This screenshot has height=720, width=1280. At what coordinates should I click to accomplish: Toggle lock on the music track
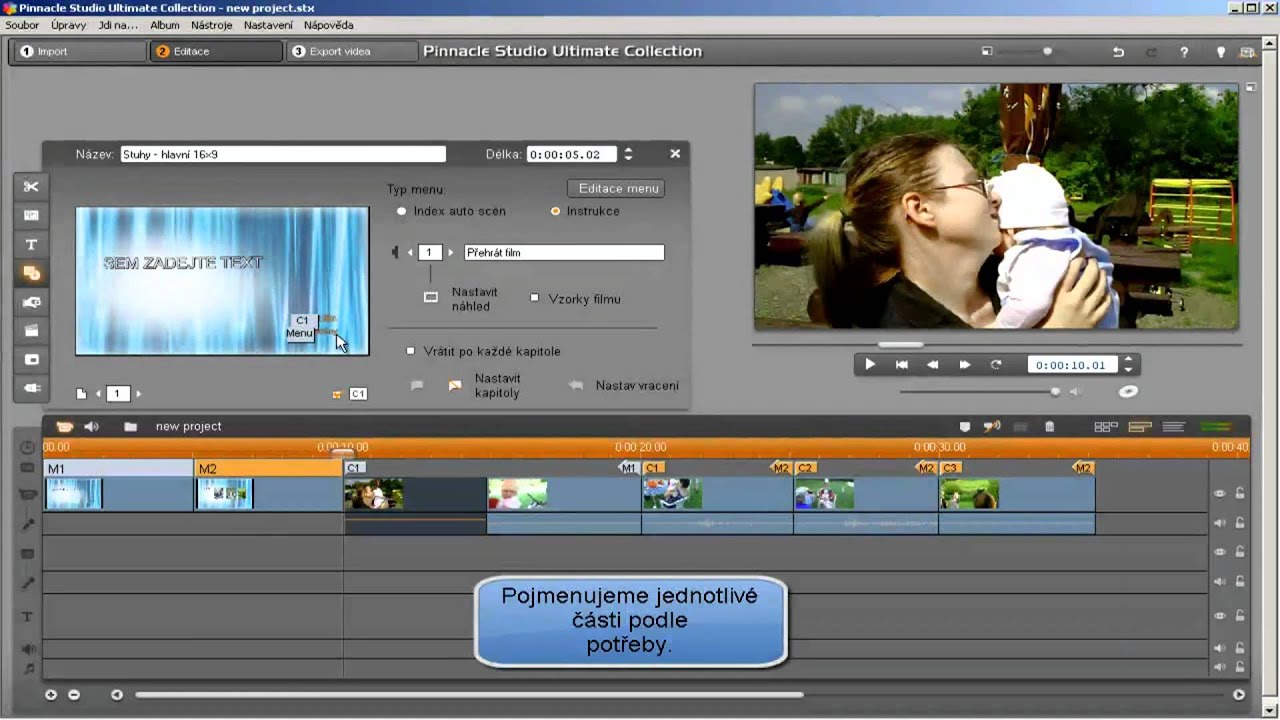tap(1240, 666)
